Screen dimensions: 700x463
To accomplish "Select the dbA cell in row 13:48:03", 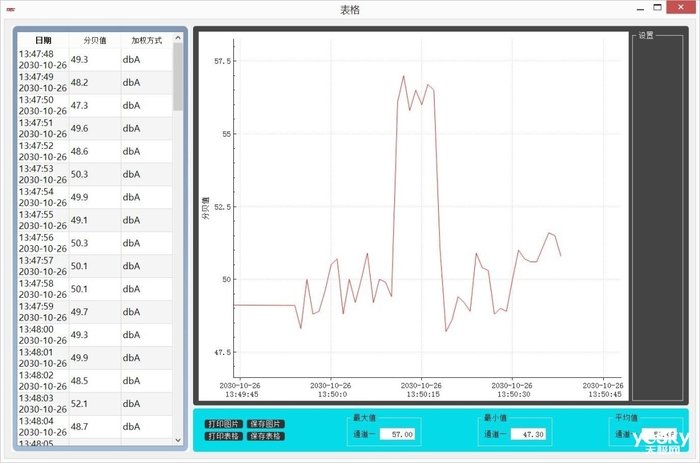I will tap(146, 404).
